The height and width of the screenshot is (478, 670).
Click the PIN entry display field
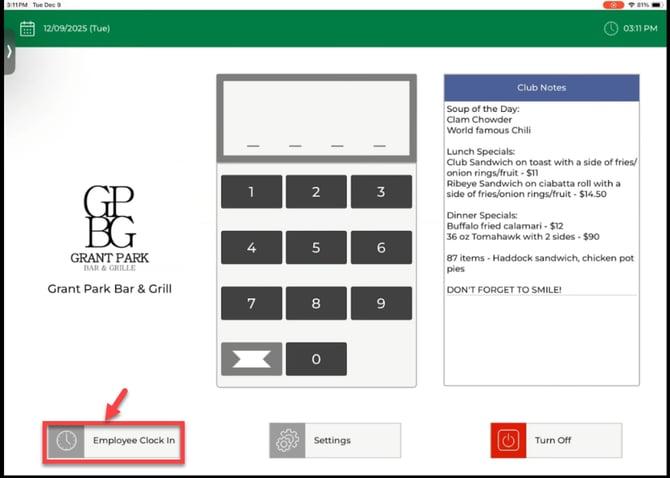316,119
